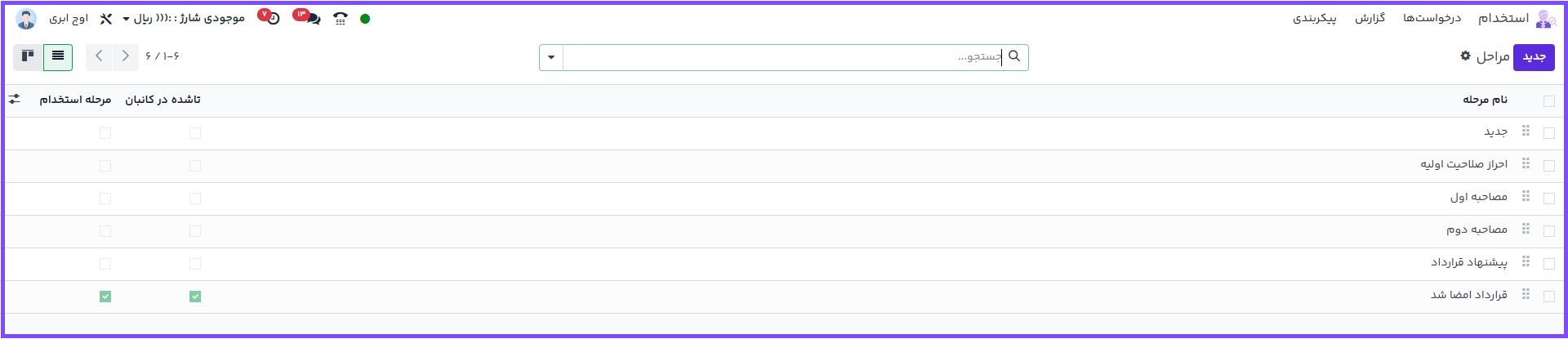Open the debug tools wrench icon
Screen dimensions: 1568x339
coord(105,19)
